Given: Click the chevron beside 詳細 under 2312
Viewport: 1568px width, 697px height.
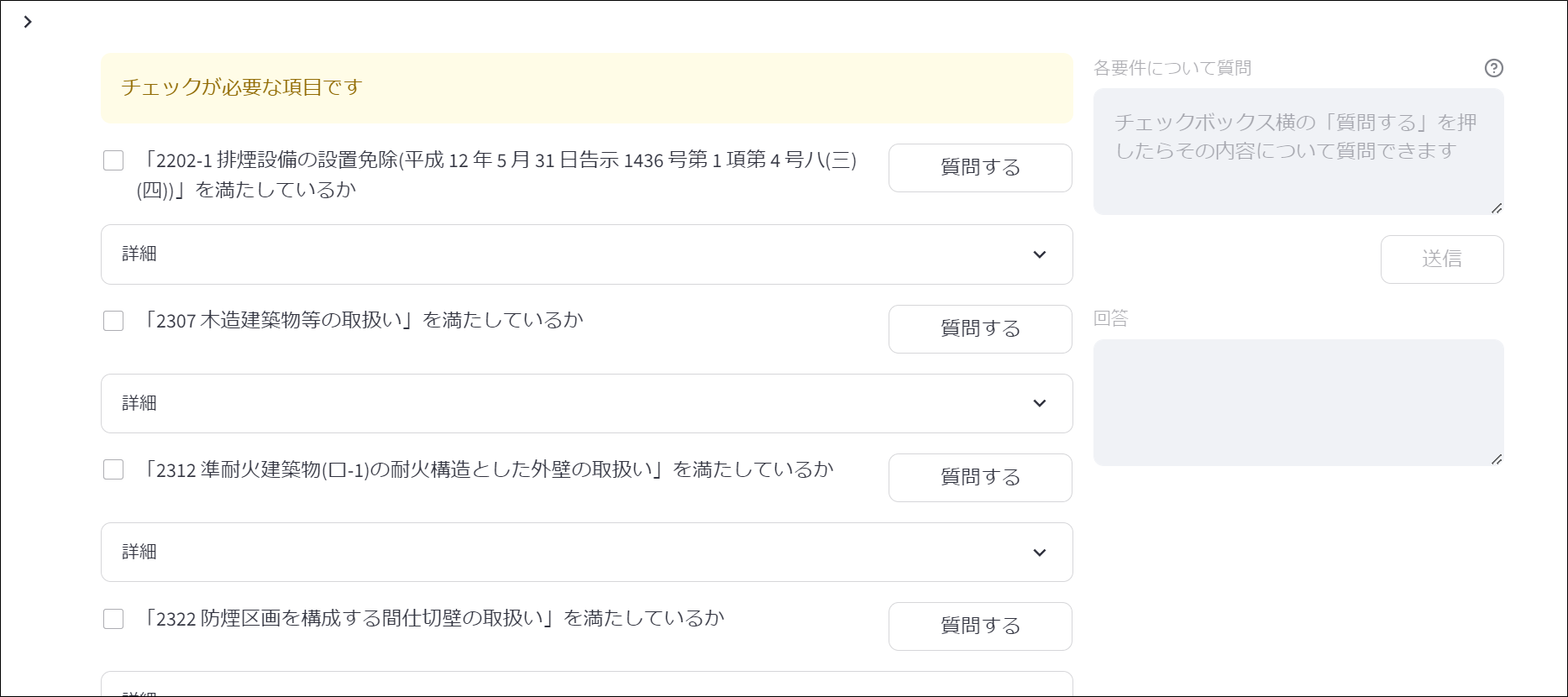Looking at the screenshot, I should coord(1041,552).
